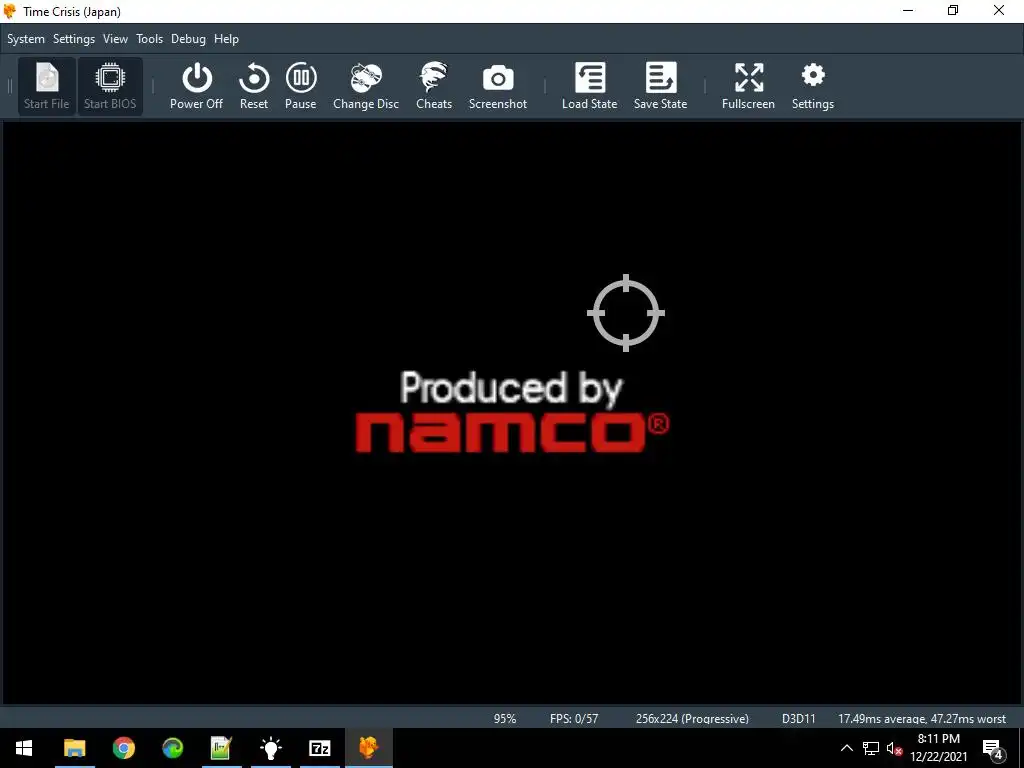Close the Time Crisis (Japan) window

pos(999,11)
